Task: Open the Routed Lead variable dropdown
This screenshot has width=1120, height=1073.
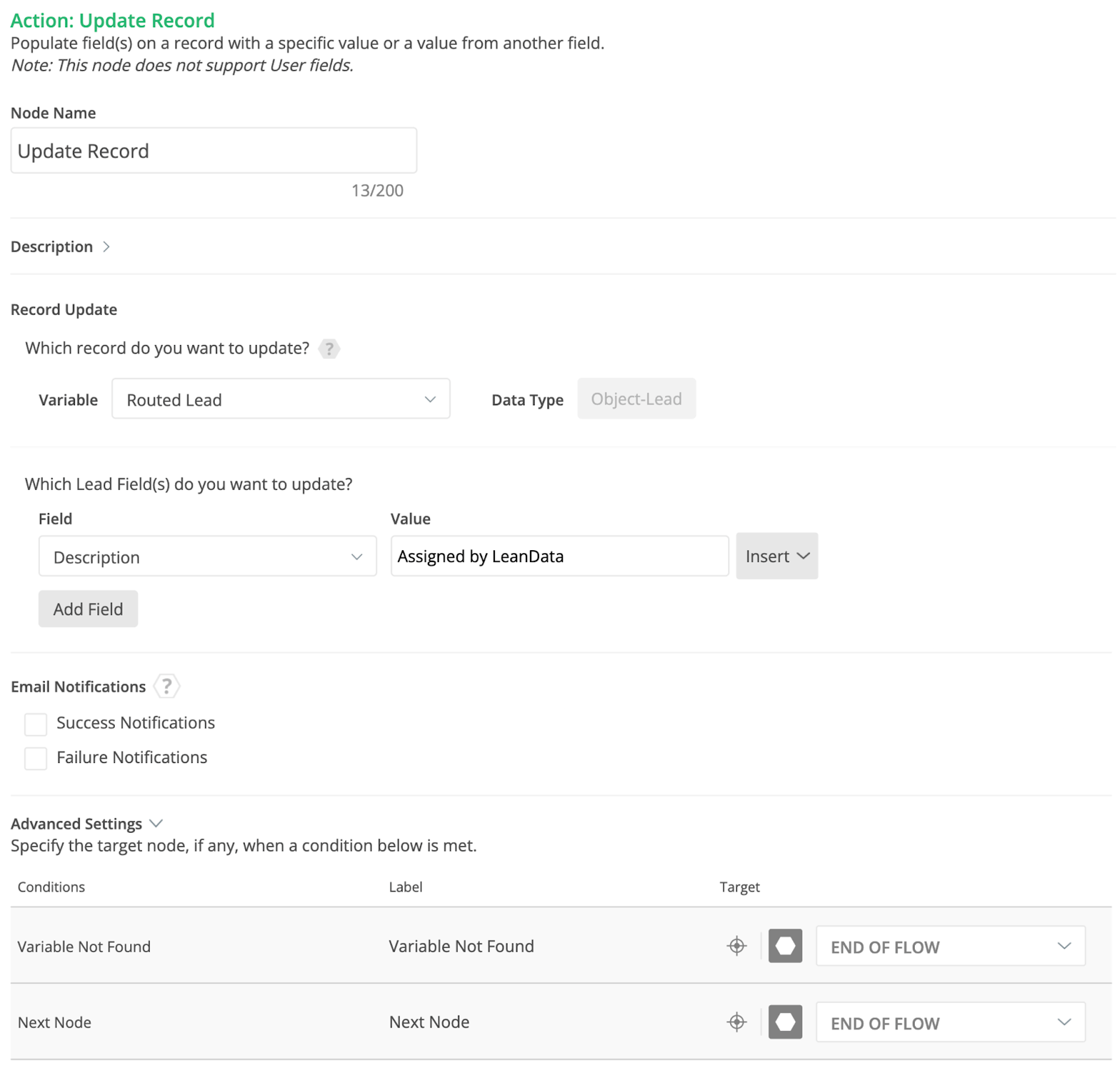Action: (x=281, y=399)
